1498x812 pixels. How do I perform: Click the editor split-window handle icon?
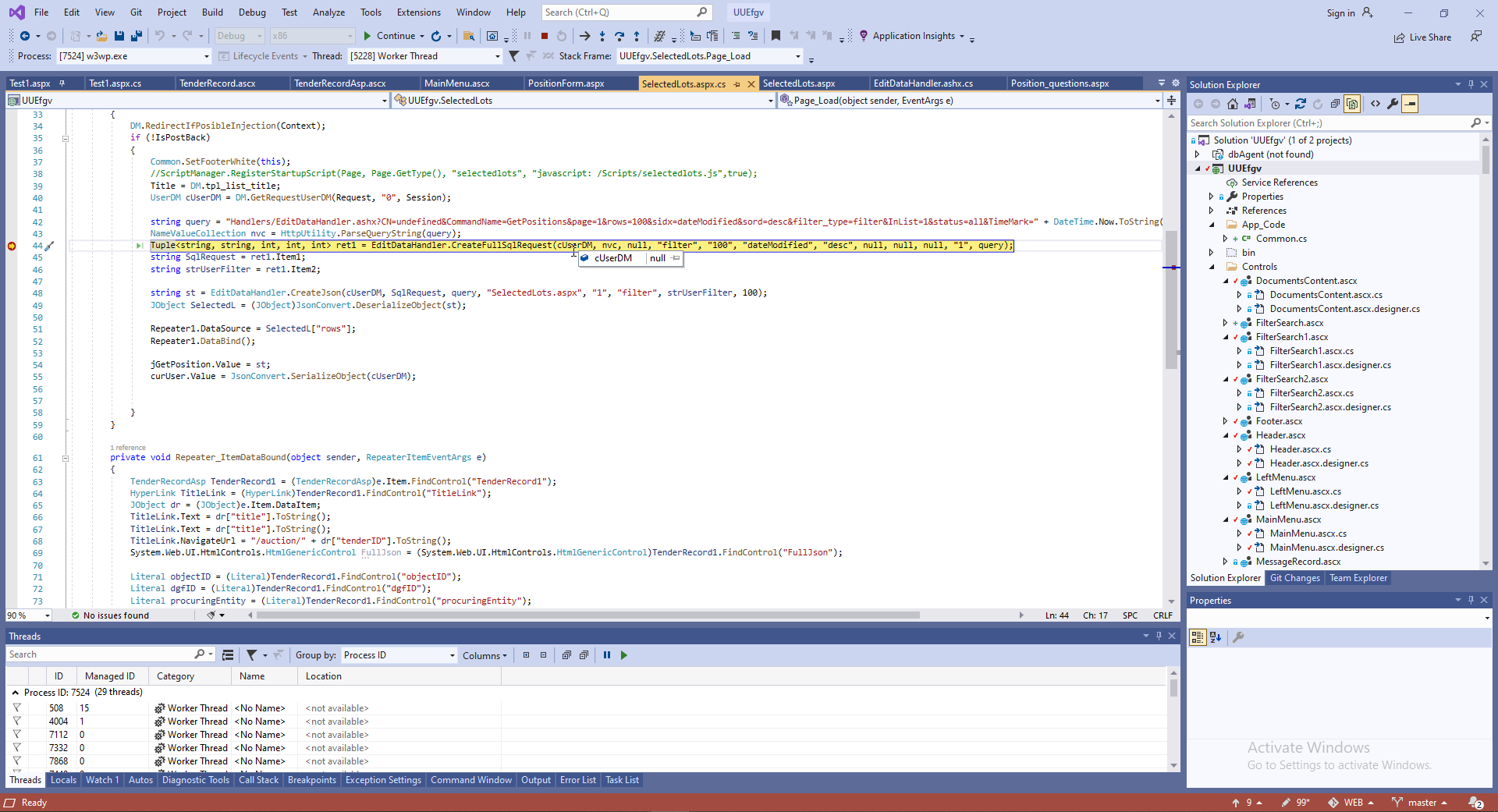1171,100
